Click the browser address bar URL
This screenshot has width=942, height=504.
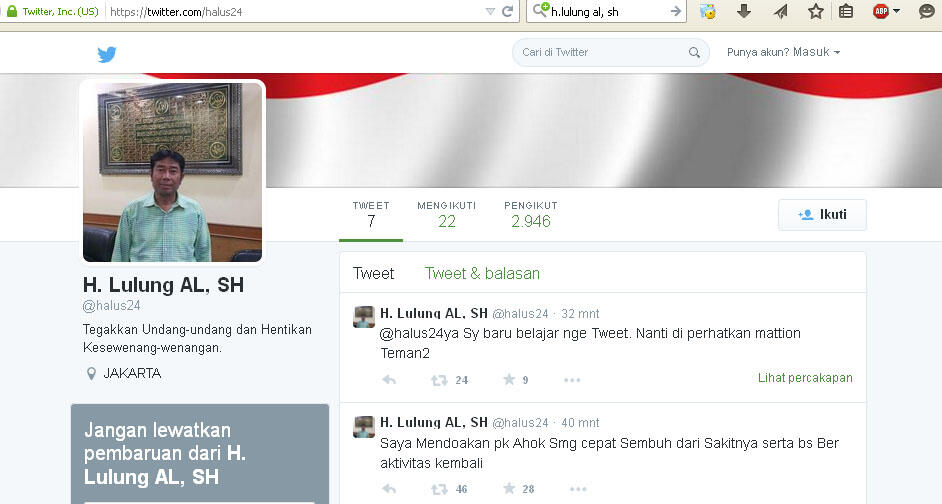(176, 11)
